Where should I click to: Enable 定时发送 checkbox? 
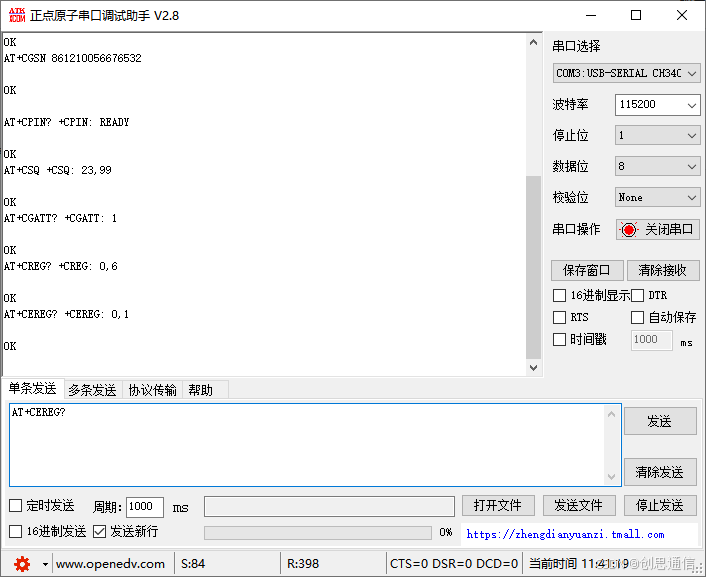pyautogui.click(x=15, y=505)
